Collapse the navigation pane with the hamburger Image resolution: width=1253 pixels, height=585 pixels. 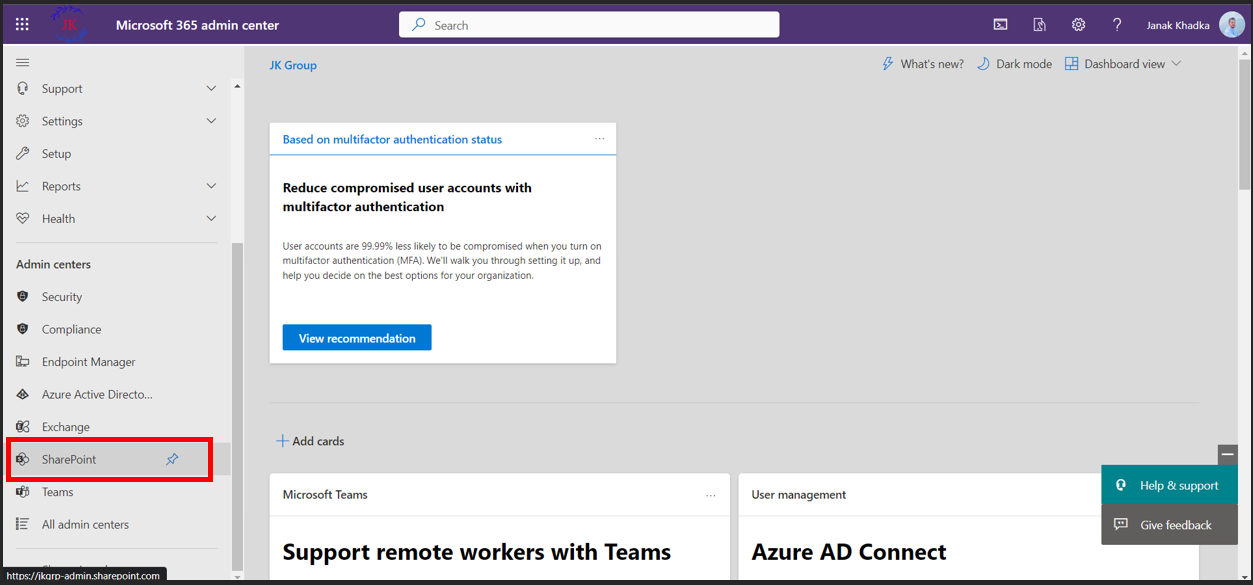(x=21, y=60)
